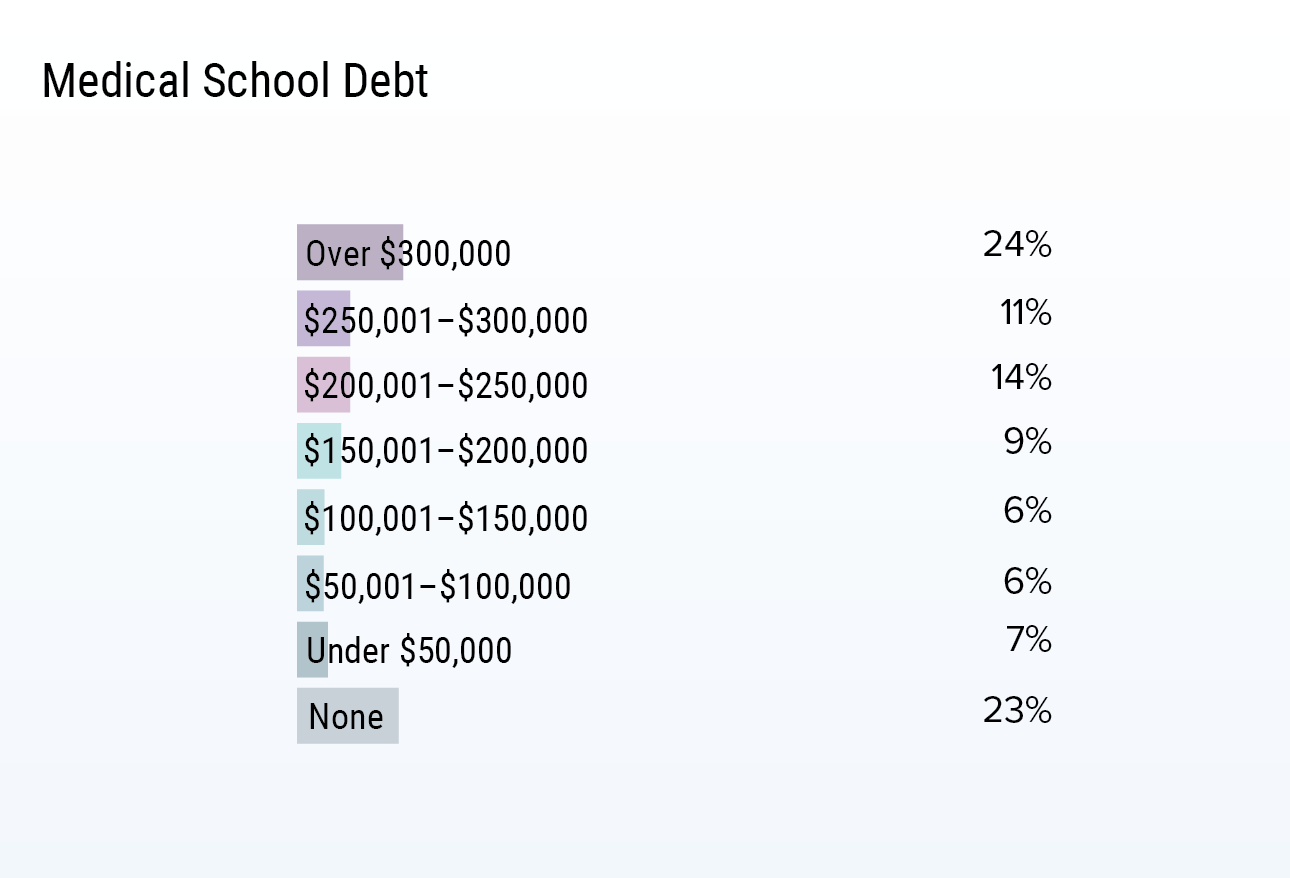Select the $50,001–$100,000 category label

click(x=438, y=586)
